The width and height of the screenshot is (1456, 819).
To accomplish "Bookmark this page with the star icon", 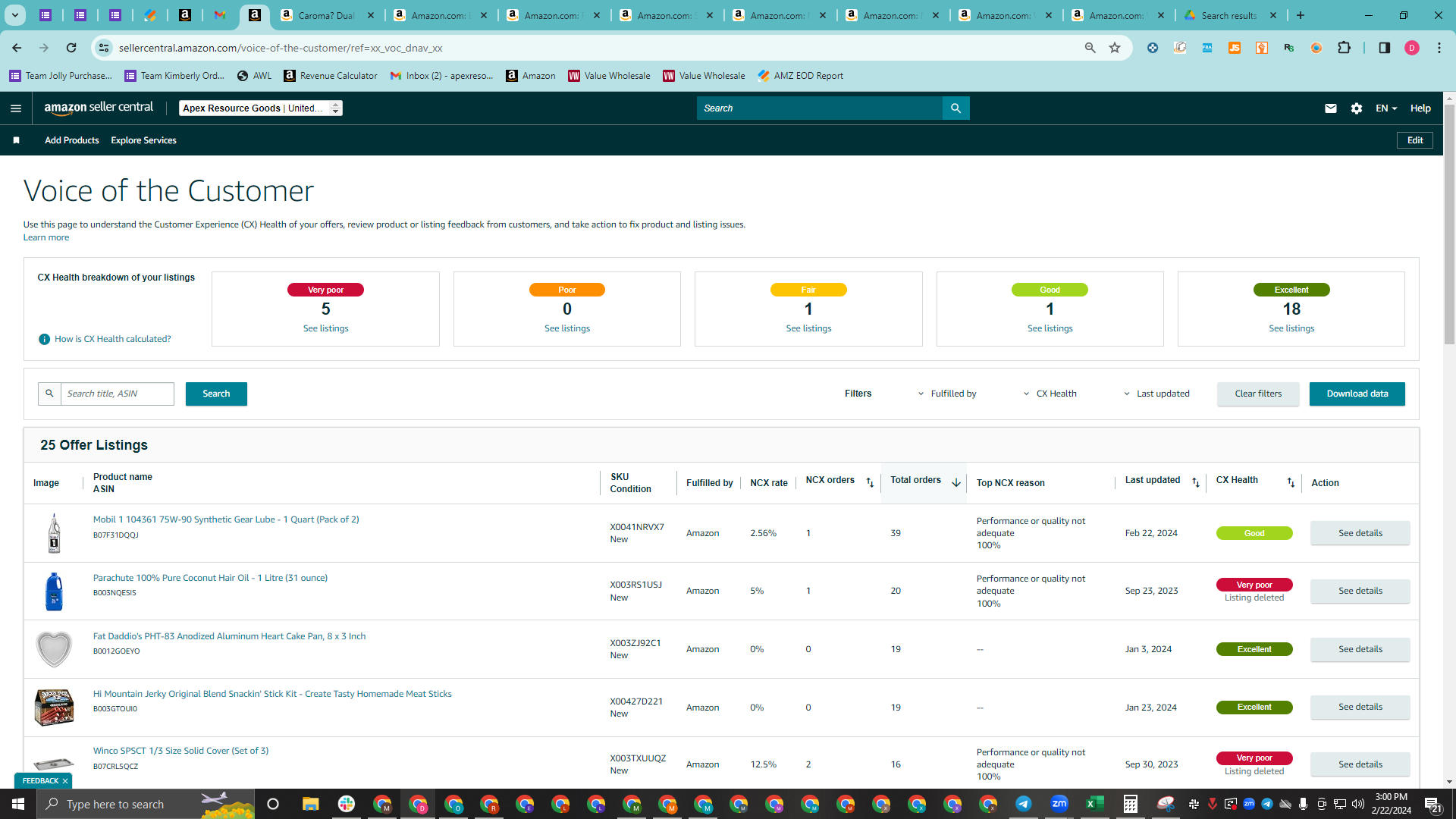I will pyautogui.click(x=1115, y=48).
